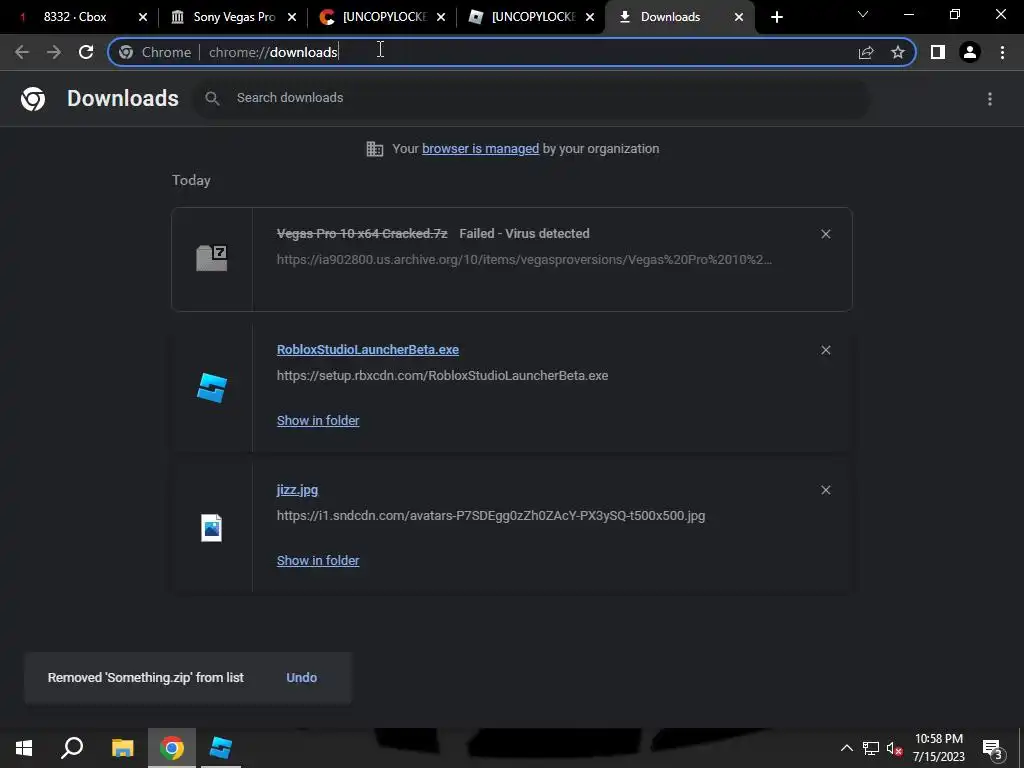Screen dimensions: 1024x768
Task: Click the Chrome logo beside Downloads title
Action: pyautogui.click(x=33, y=99)
